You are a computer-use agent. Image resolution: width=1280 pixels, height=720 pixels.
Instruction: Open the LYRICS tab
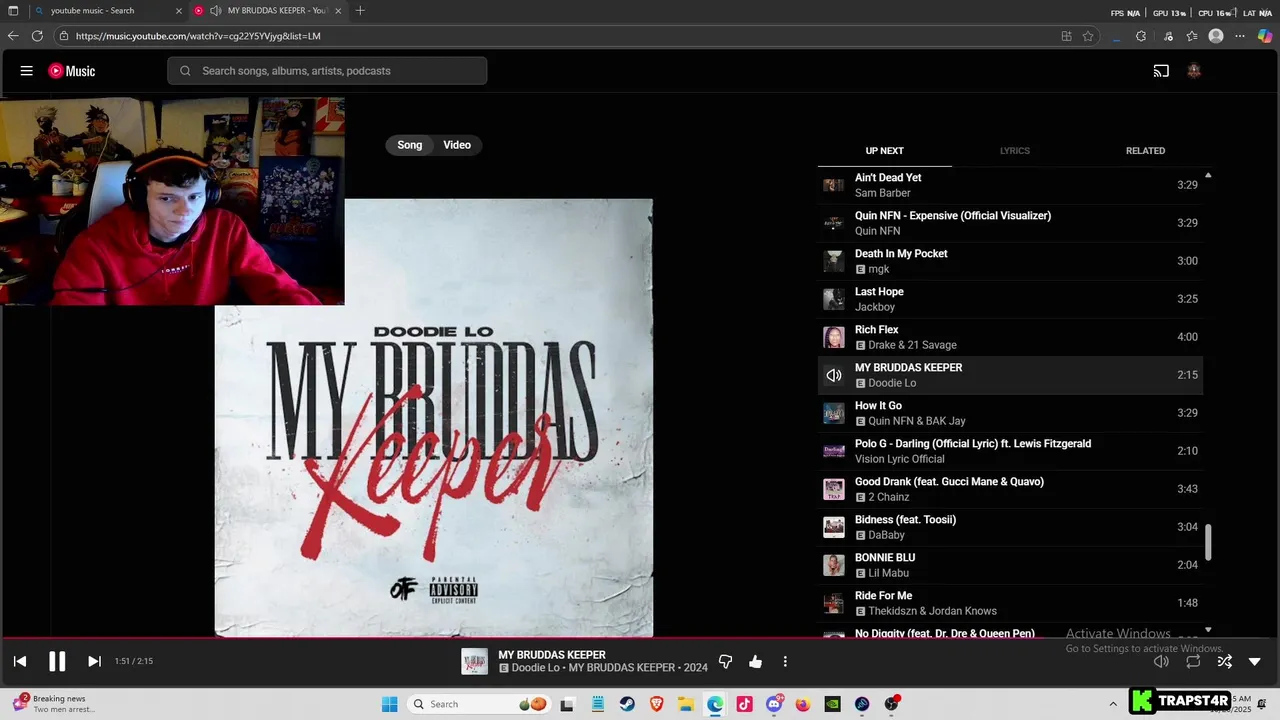tap(1014, 151)
